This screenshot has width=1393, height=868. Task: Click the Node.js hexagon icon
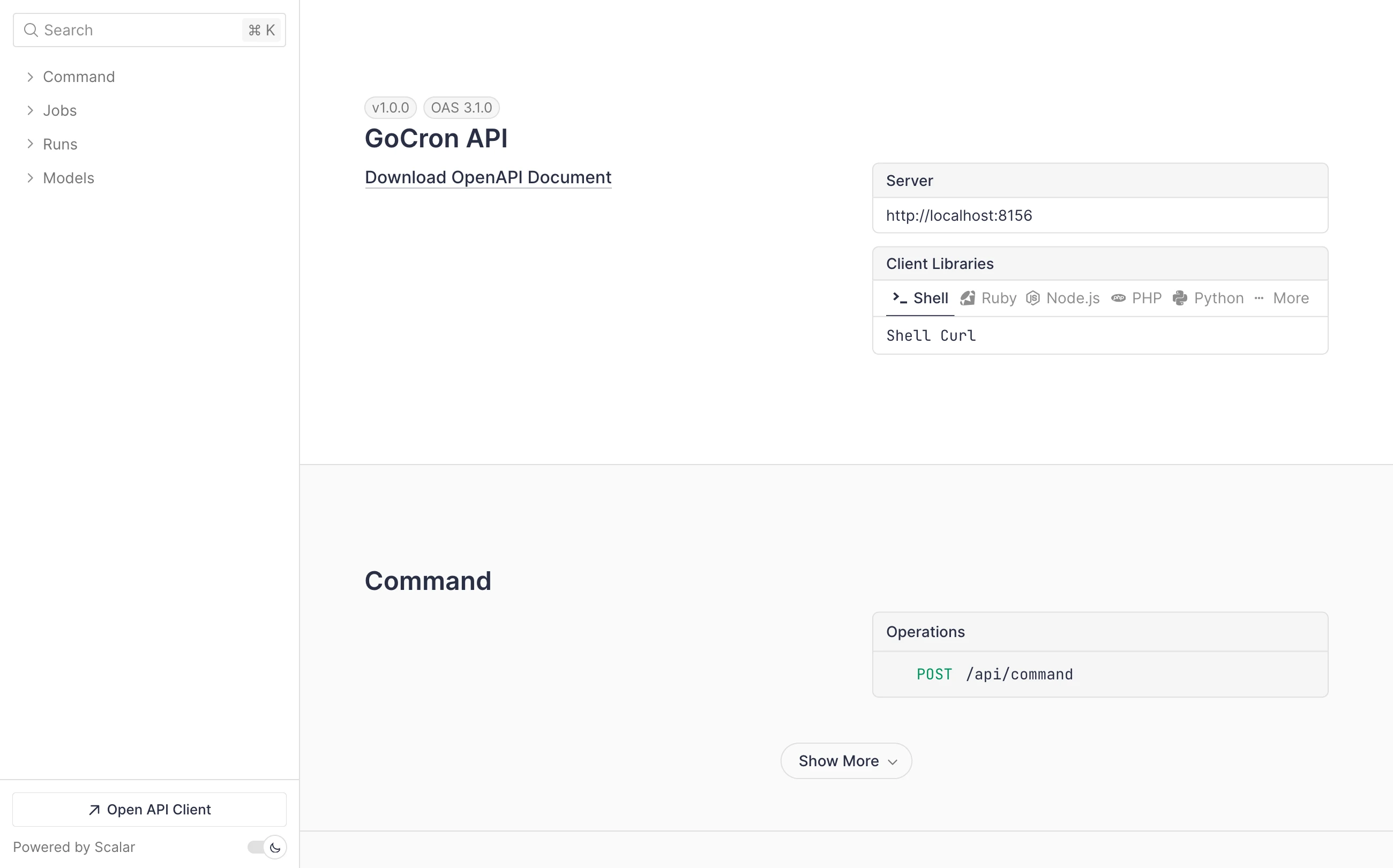[1032, 298]
